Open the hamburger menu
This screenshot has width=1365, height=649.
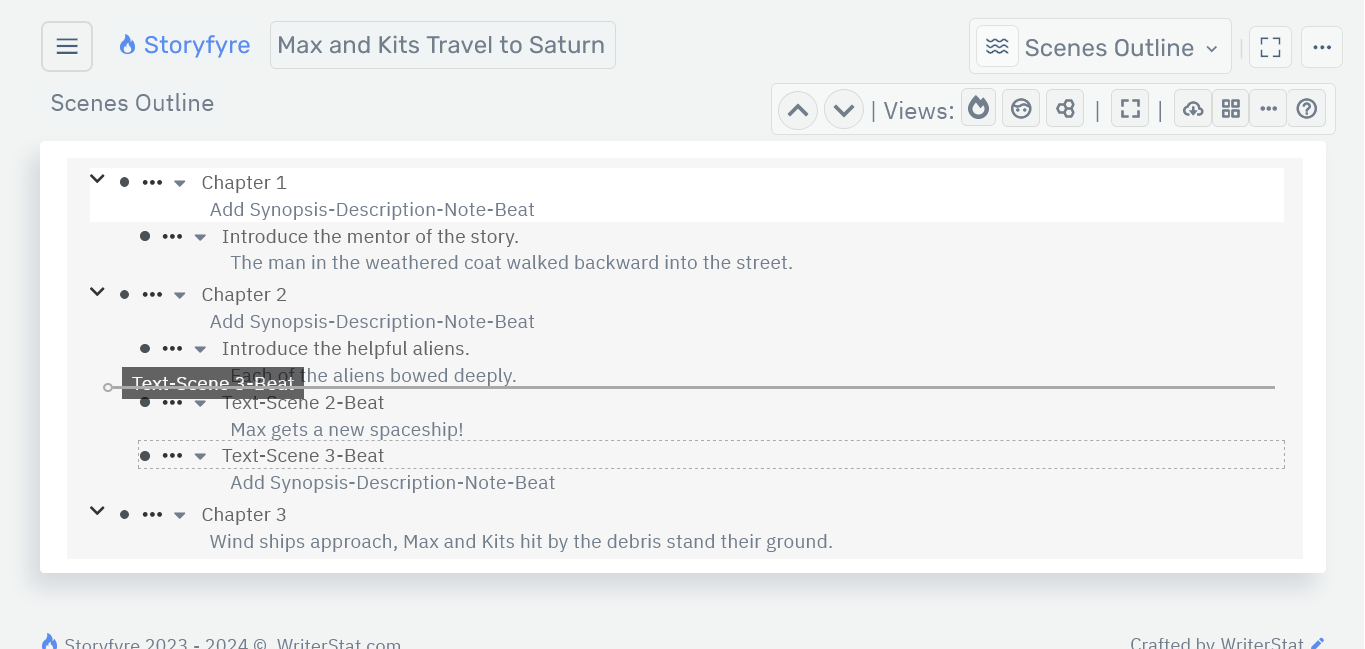(67, 47)
